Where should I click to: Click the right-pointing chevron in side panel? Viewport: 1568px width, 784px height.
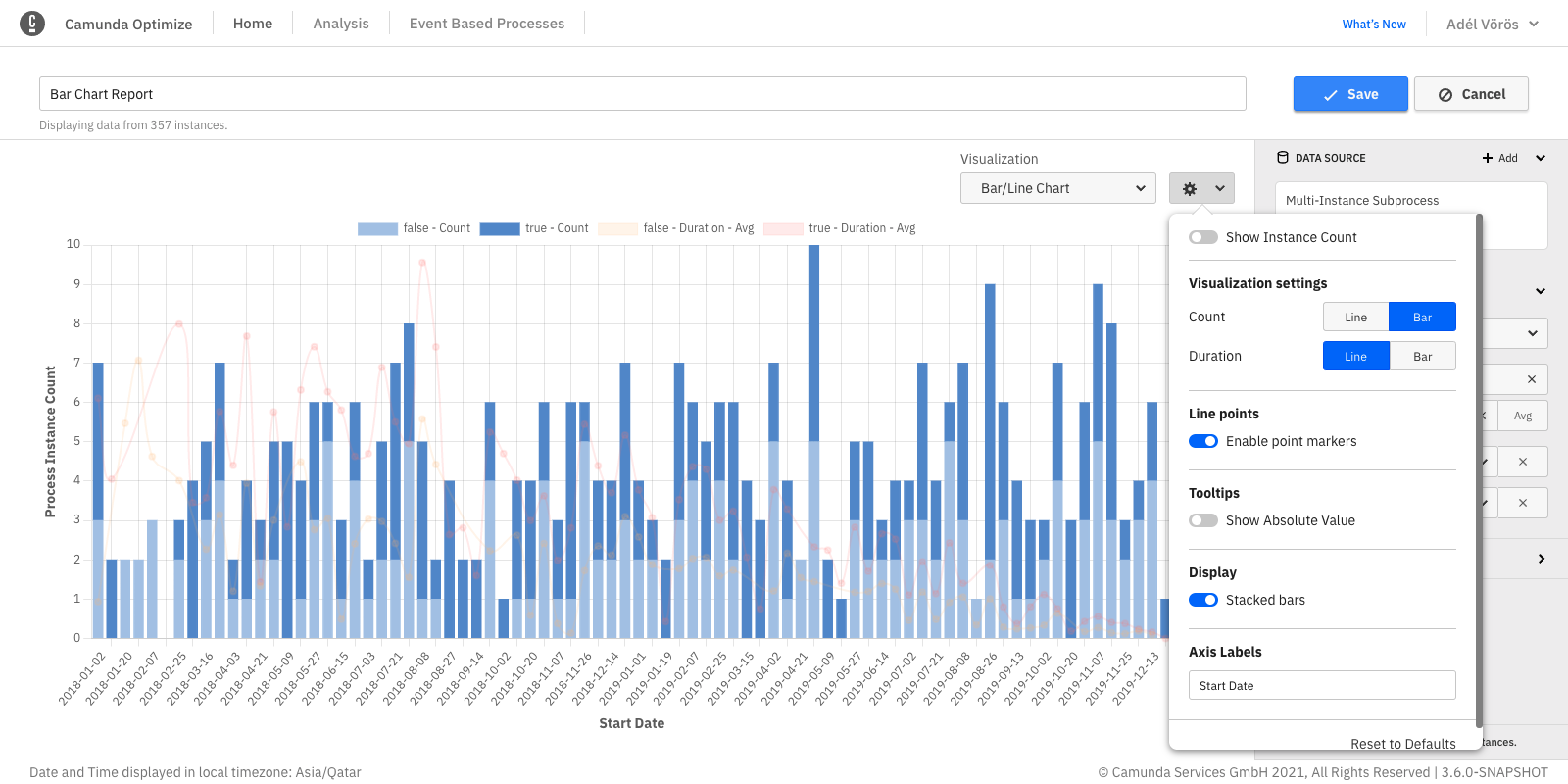point(1541,559)
